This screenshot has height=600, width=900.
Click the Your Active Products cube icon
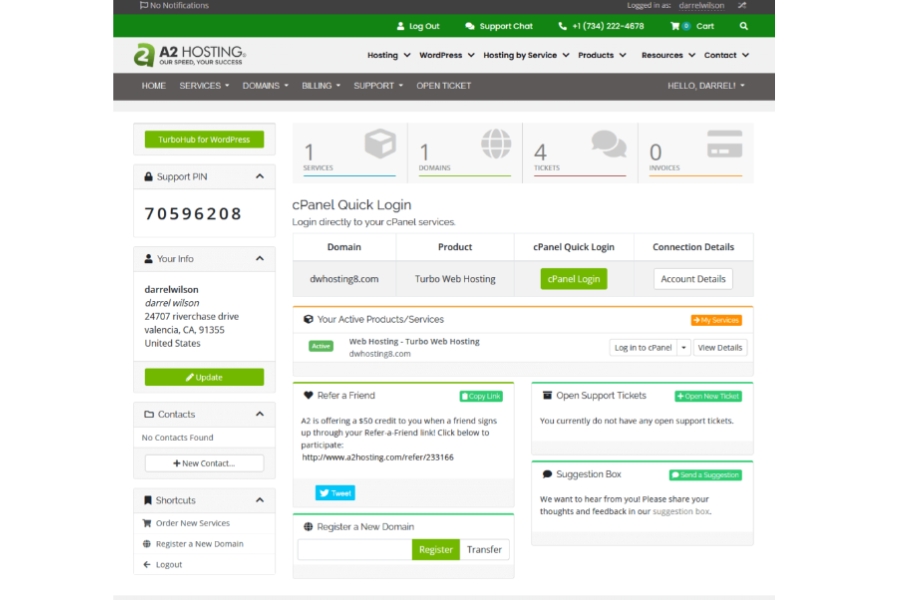pyautogui.click(x=308, y=319)
